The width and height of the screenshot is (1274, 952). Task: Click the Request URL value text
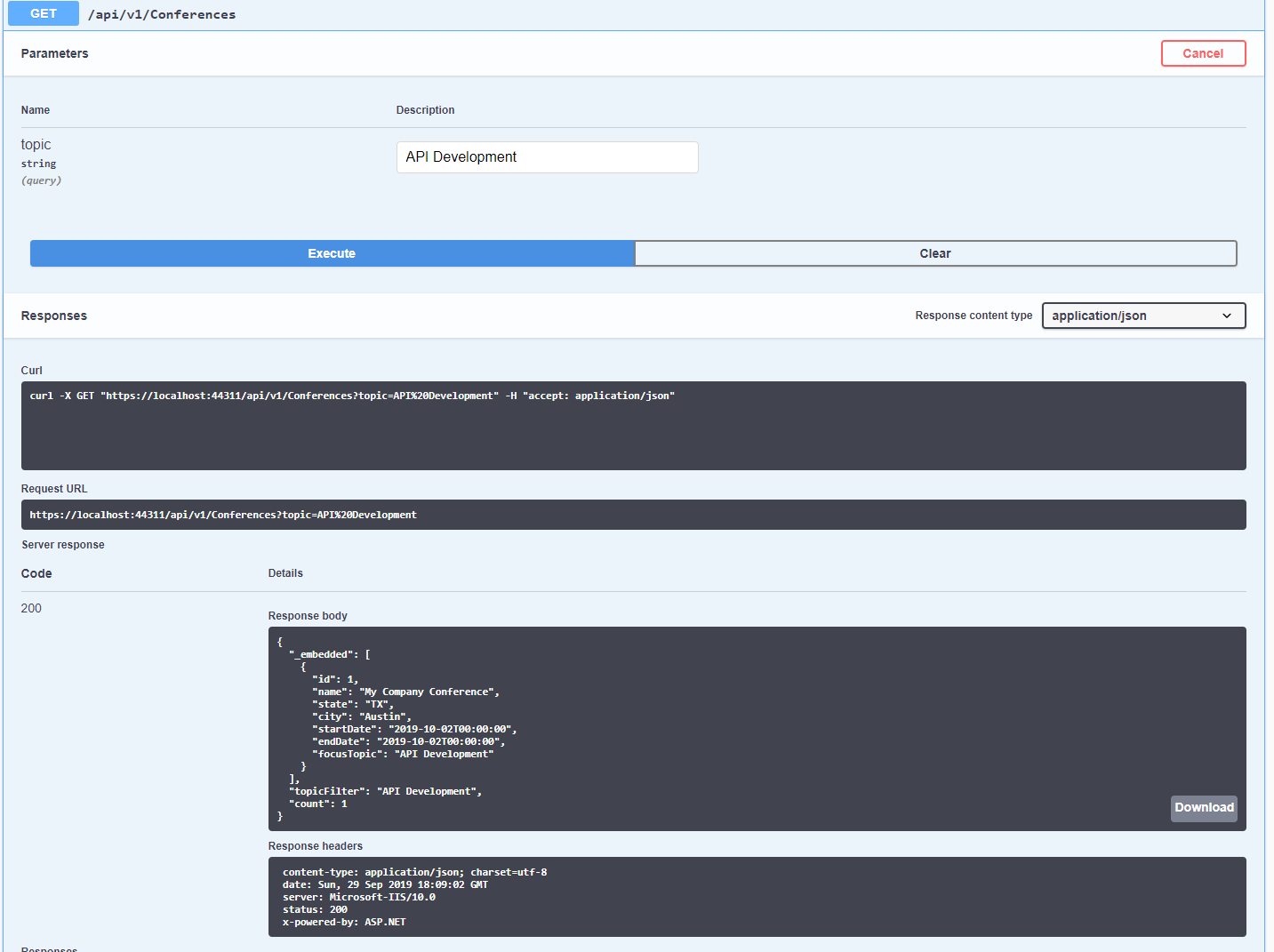(x=223, y=515)
